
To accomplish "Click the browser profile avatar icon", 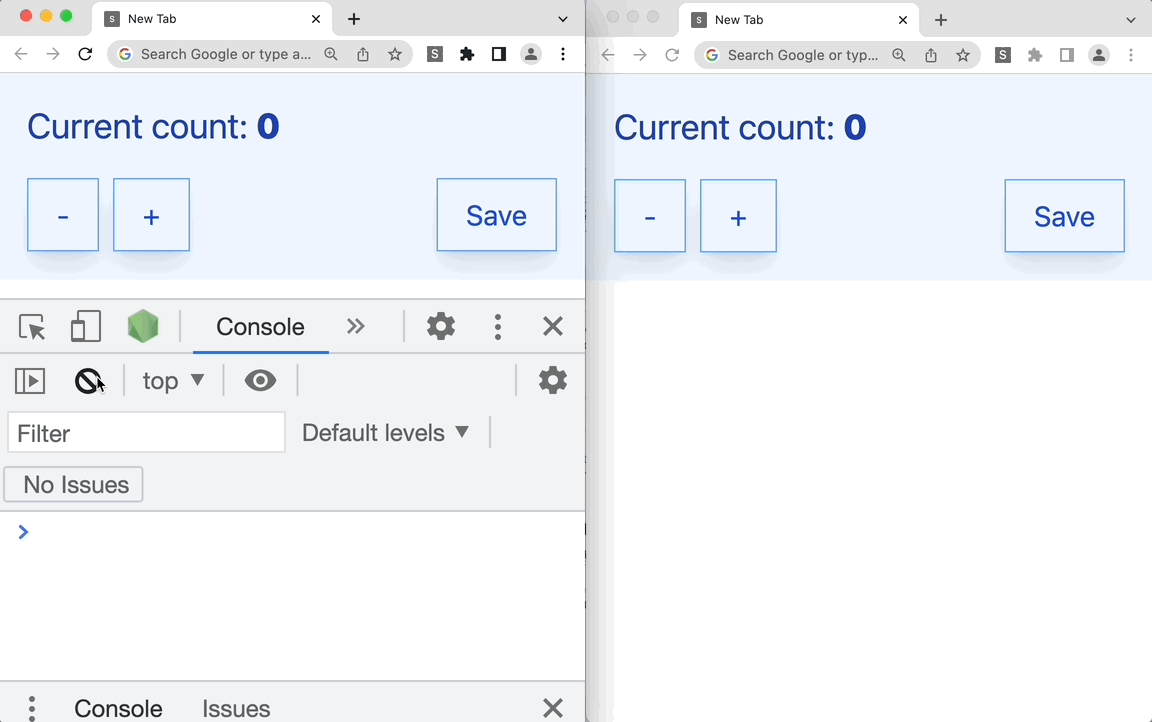I will 531,54.
